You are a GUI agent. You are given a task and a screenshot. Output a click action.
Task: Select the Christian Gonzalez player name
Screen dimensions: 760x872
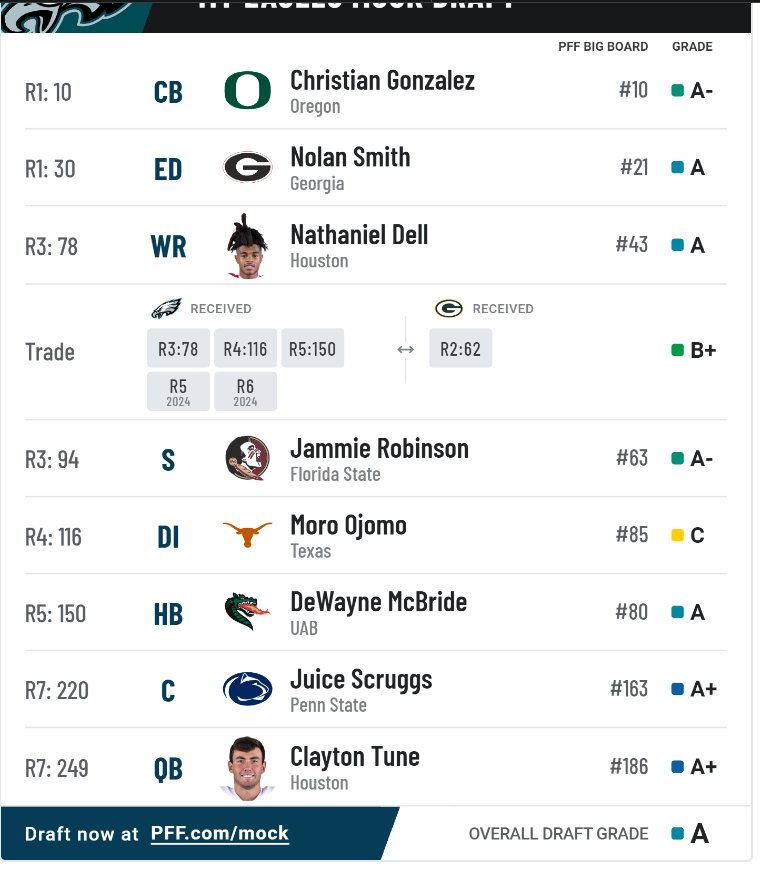point(382,80)
